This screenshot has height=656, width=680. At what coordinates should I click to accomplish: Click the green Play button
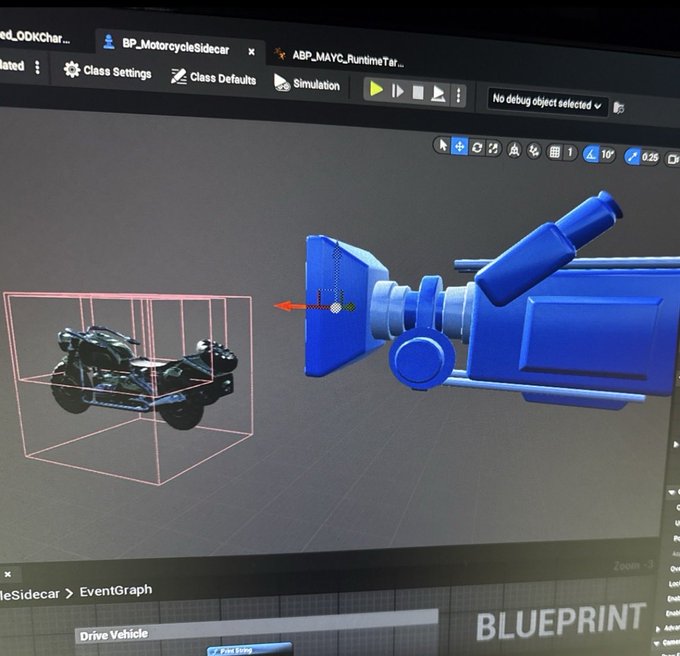pos(376,89)
